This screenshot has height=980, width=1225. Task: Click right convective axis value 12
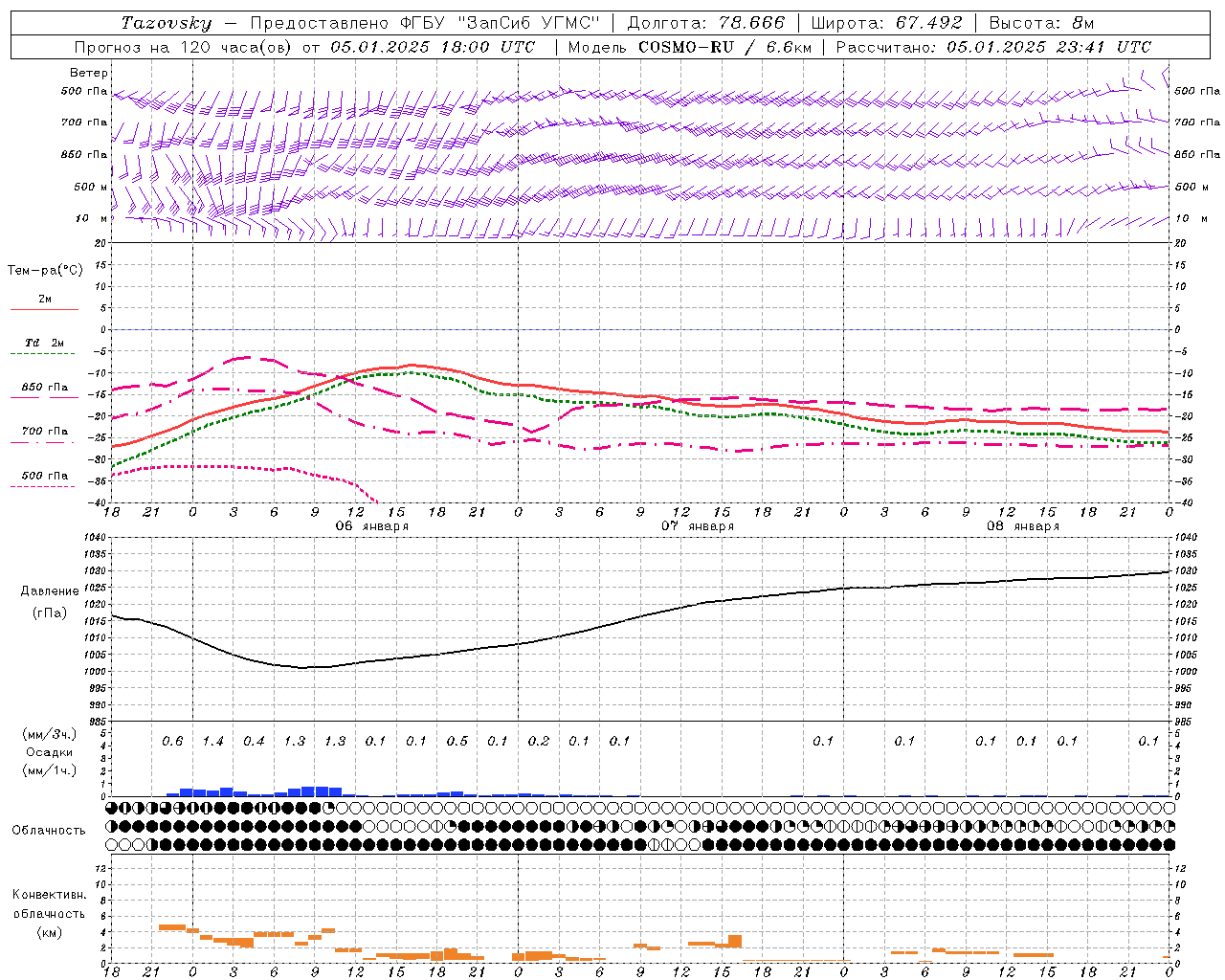(1180, 869)
